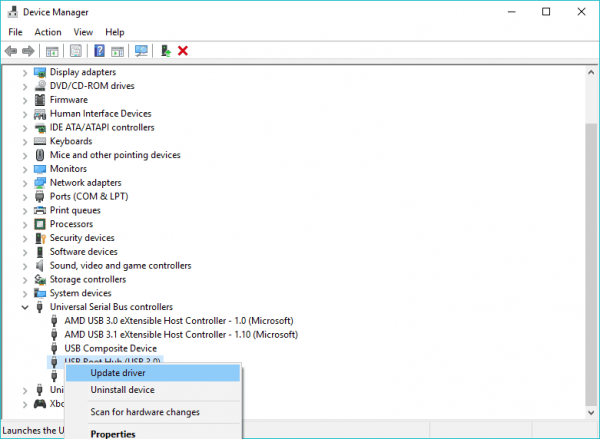
Task: Choose Update driver in context menu
Action: pyautogui.click(x=153, y=373)
